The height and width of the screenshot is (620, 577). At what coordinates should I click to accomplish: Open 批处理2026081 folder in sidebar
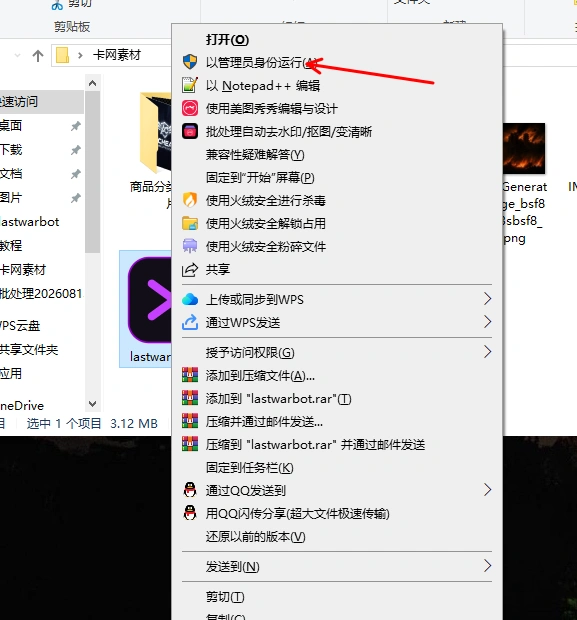tap(42, 294)
